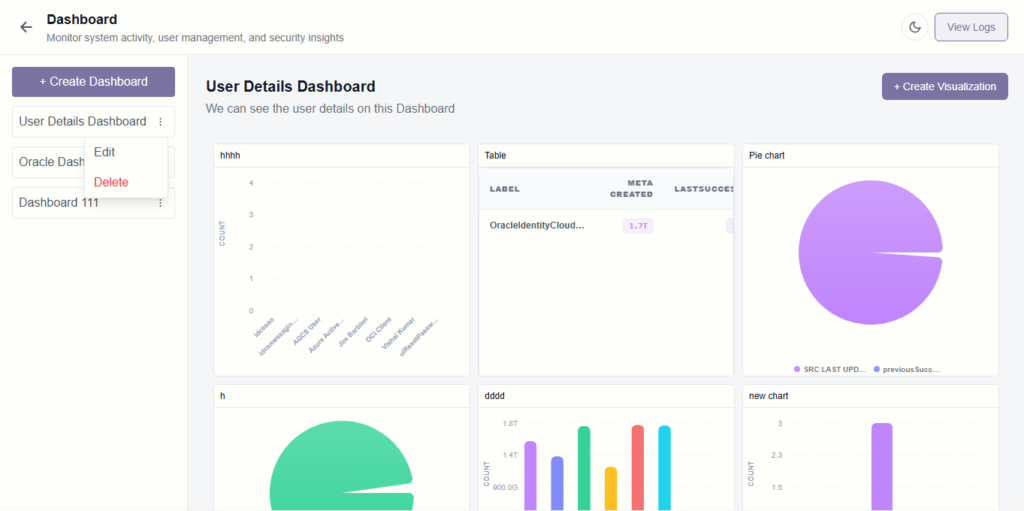Click the 1.7T badge in table
1024x511 pixels.
coord(637,226)
